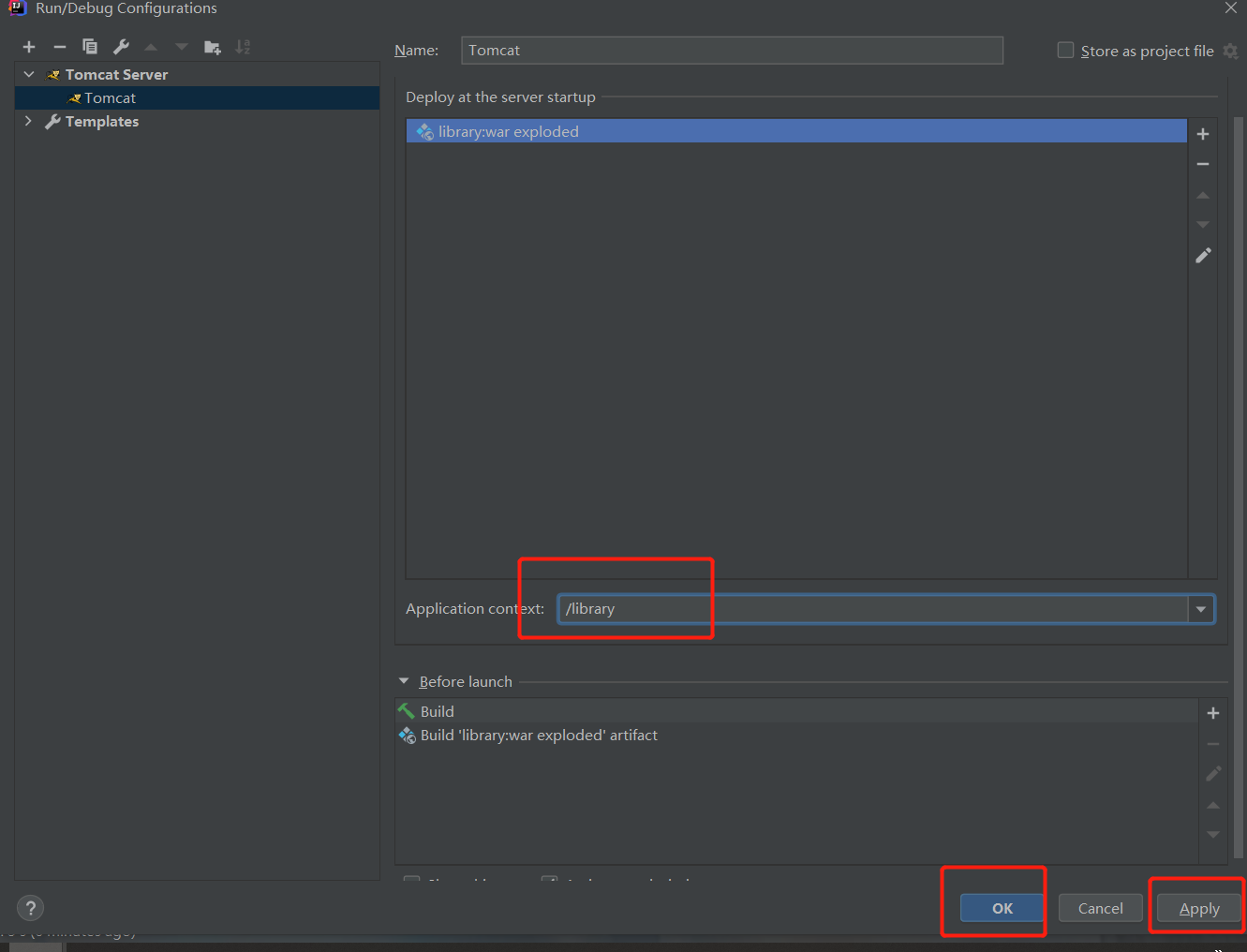Select the Build before-launch task
The image size is (1247, 952).
coord(796,711)
